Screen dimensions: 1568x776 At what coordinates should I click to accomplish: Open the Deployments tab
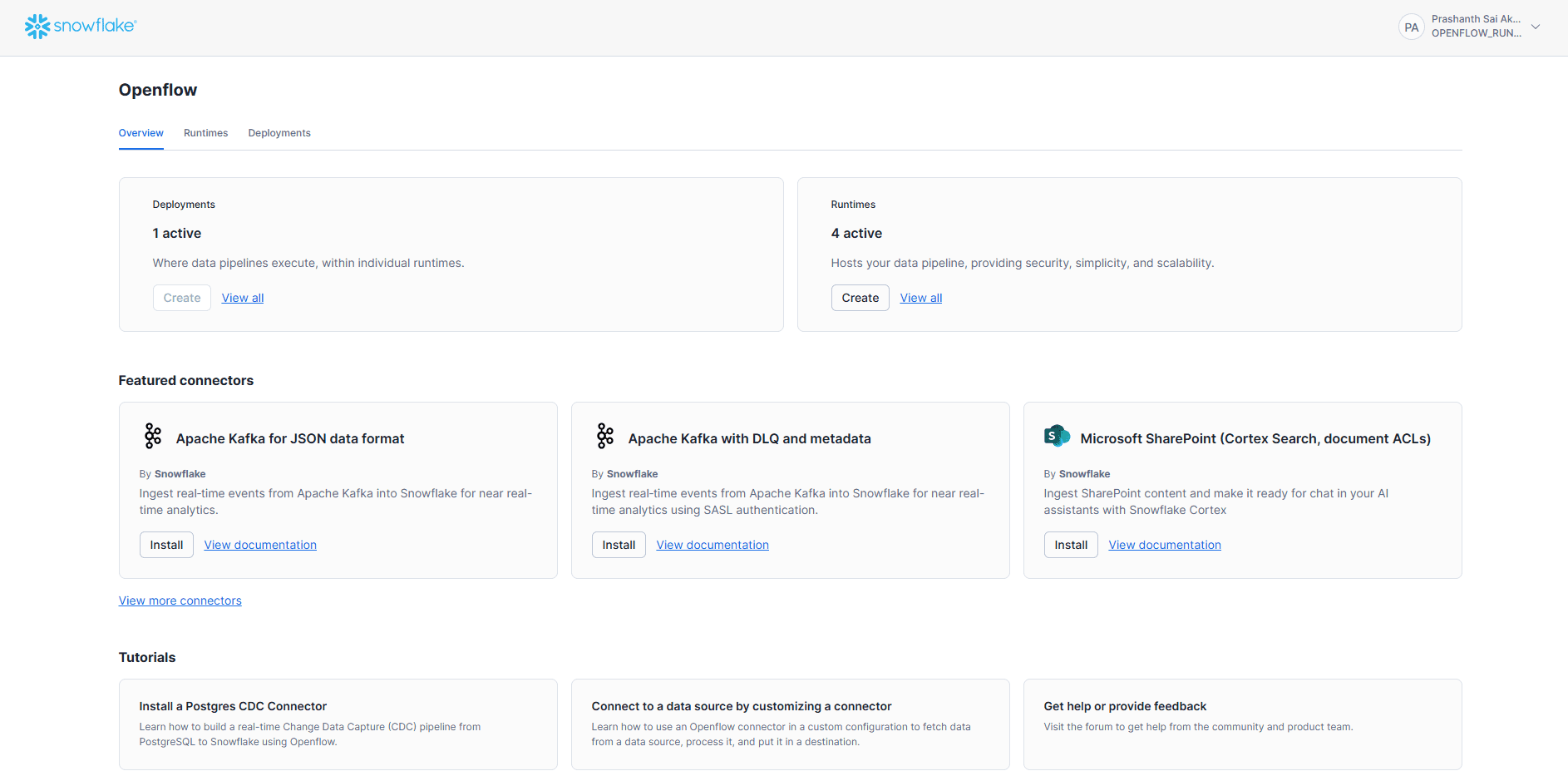click(x=279, y=133)
